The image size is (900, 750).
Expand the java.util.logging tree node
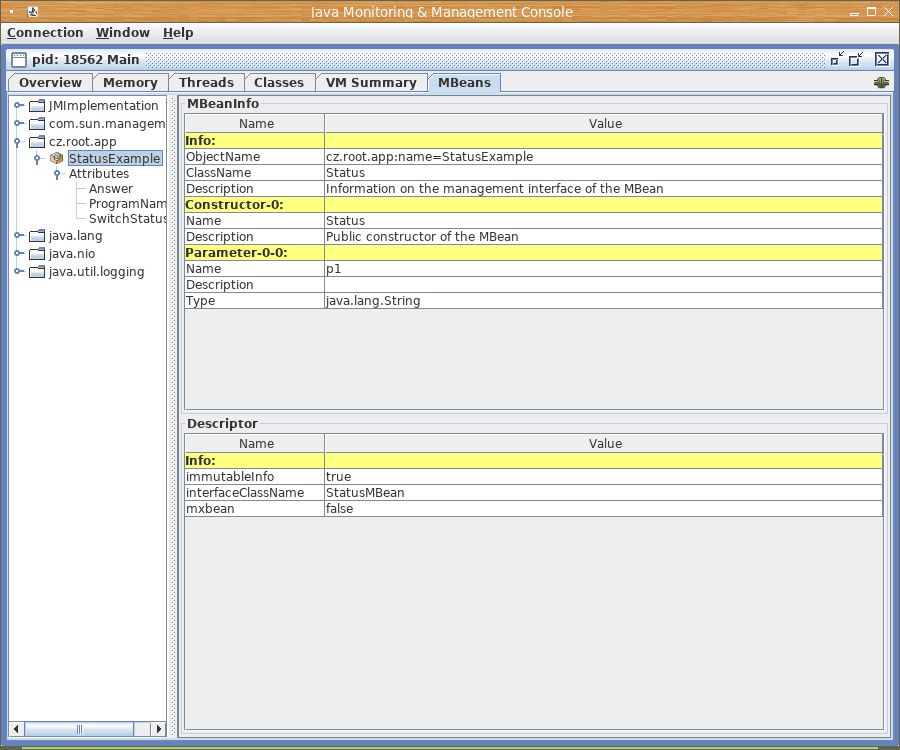(x=18, y=272)
